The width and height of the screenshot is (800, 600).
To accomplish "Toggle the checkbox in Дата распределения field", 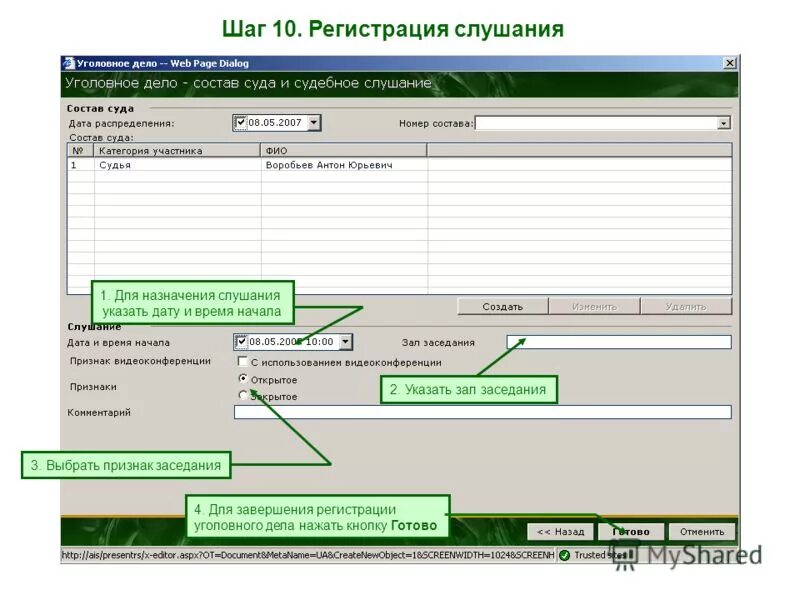I will 239,120.
